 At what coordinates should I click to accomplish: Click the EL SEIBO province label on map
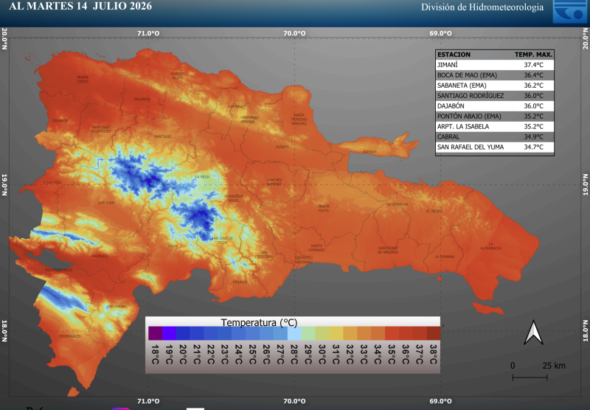pos(434,211)
